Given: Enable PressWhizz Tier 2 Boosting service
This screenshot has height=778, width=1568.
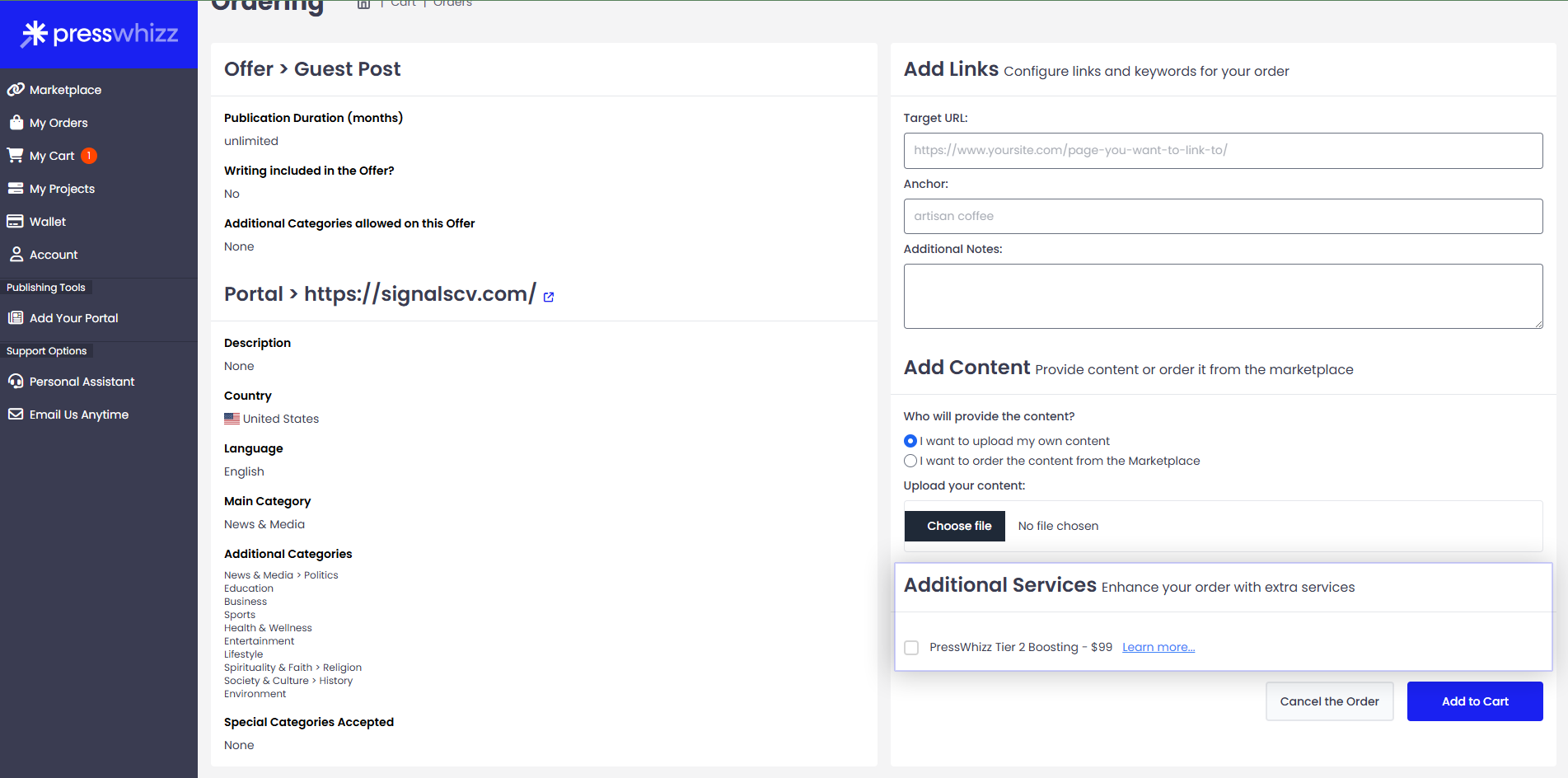Looking at the screenshot, I should (x=911, y=648).
